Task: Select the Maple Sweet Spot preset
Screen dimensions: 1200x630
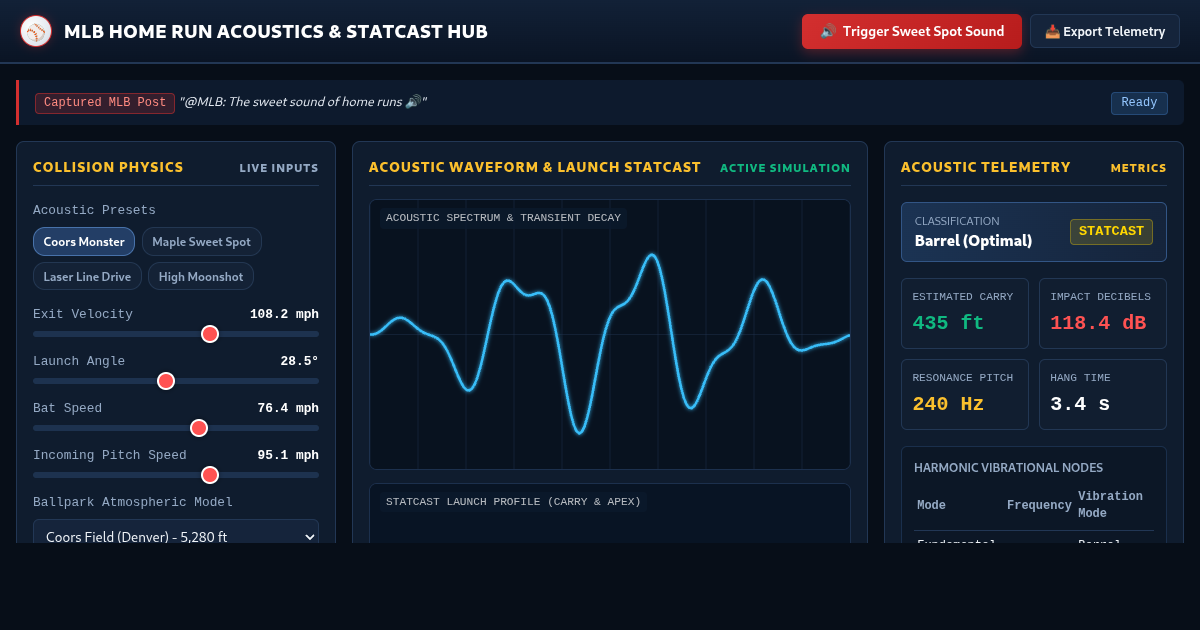Action: click(202, 242)
